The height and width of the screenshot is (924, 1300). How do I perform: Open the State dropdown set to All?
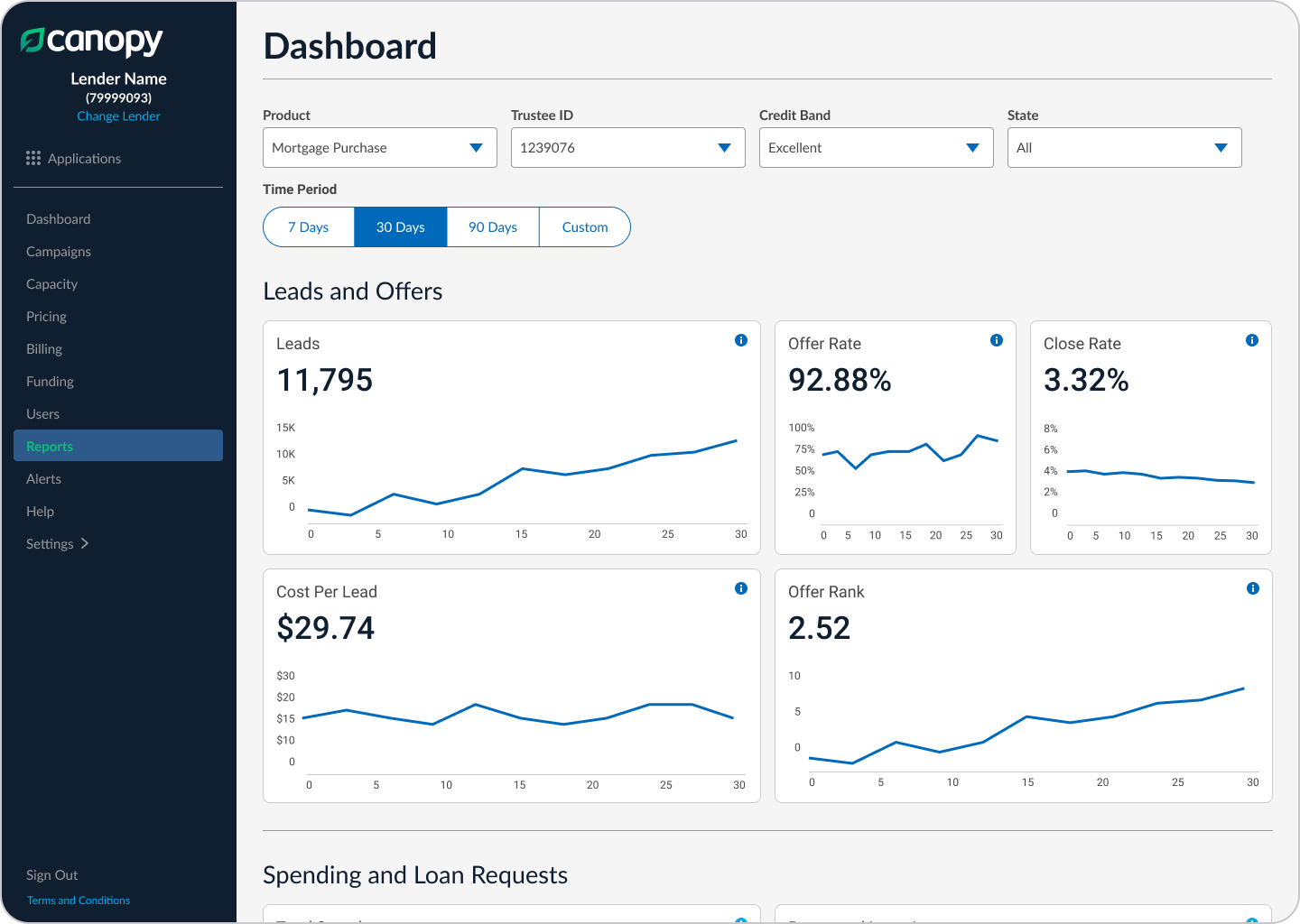click(1125, 148)
